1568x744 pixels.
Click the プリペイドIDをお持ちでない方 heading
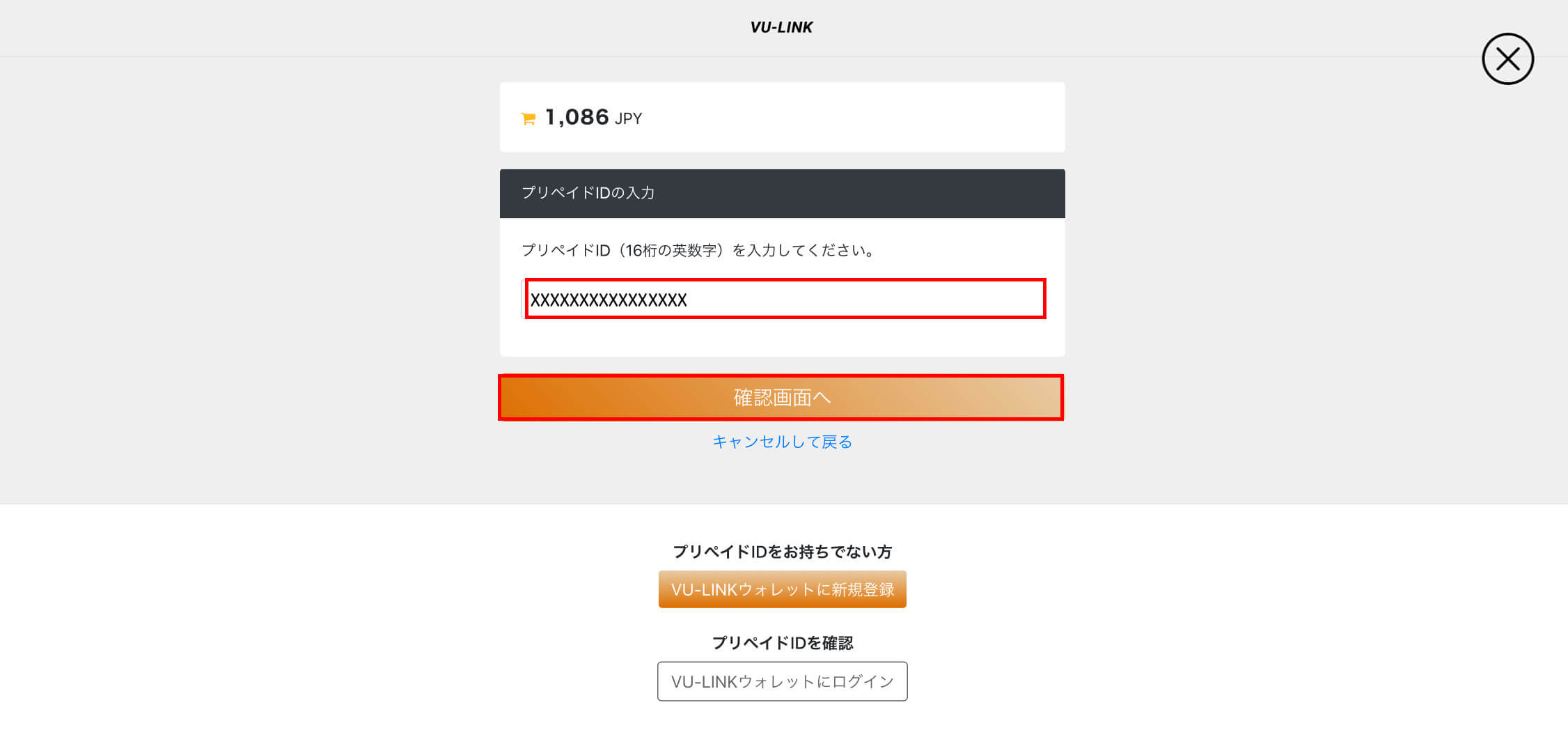point(782,552)
